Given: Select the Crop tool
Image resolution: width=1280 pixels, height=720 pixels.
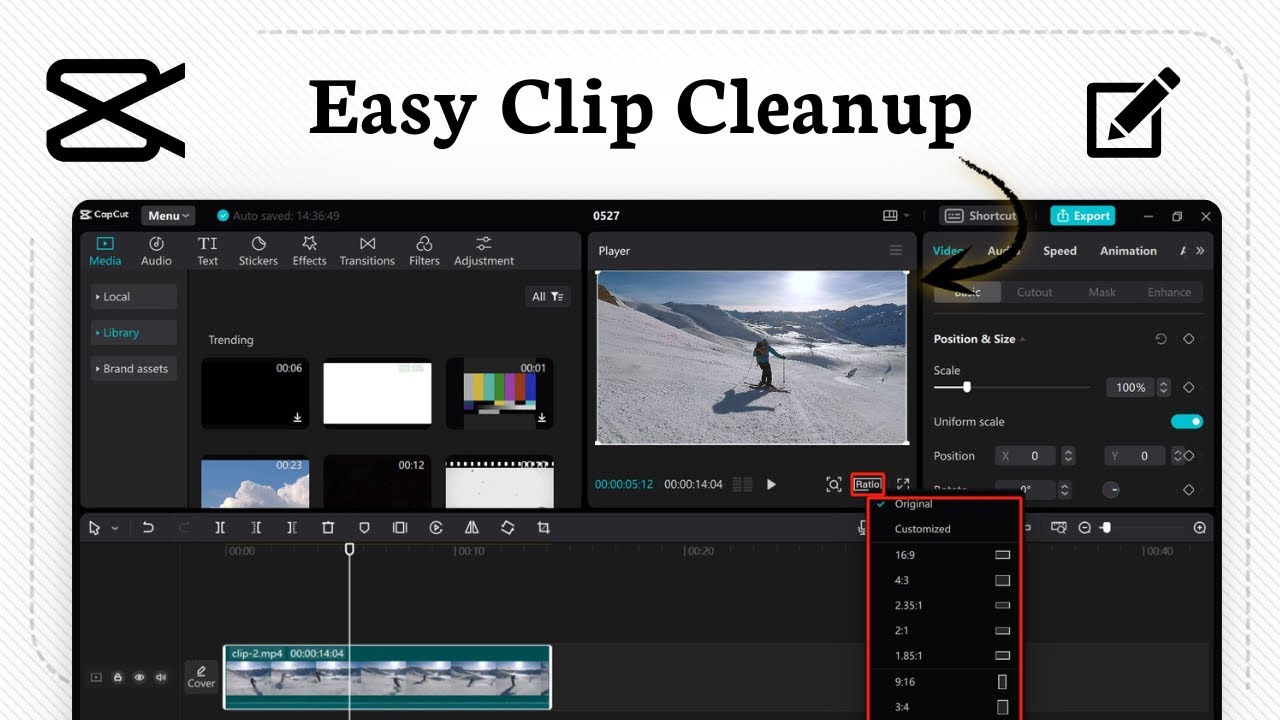Looking at the screenshot, I should [x=543, y=527].
